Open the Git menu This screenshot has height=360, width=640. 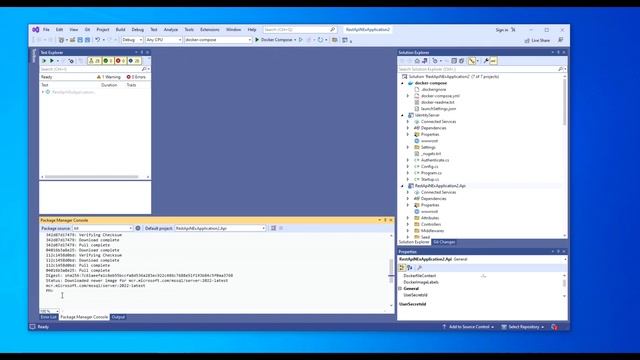point(87,30)
